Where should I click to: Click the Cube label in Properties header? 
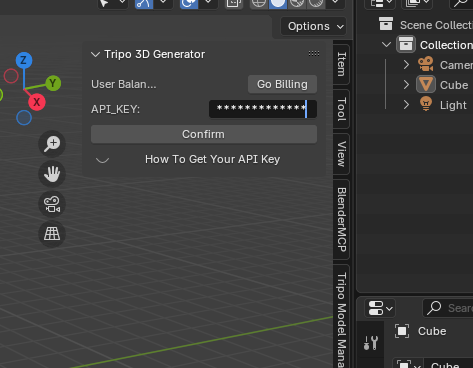tap(432, 331)
